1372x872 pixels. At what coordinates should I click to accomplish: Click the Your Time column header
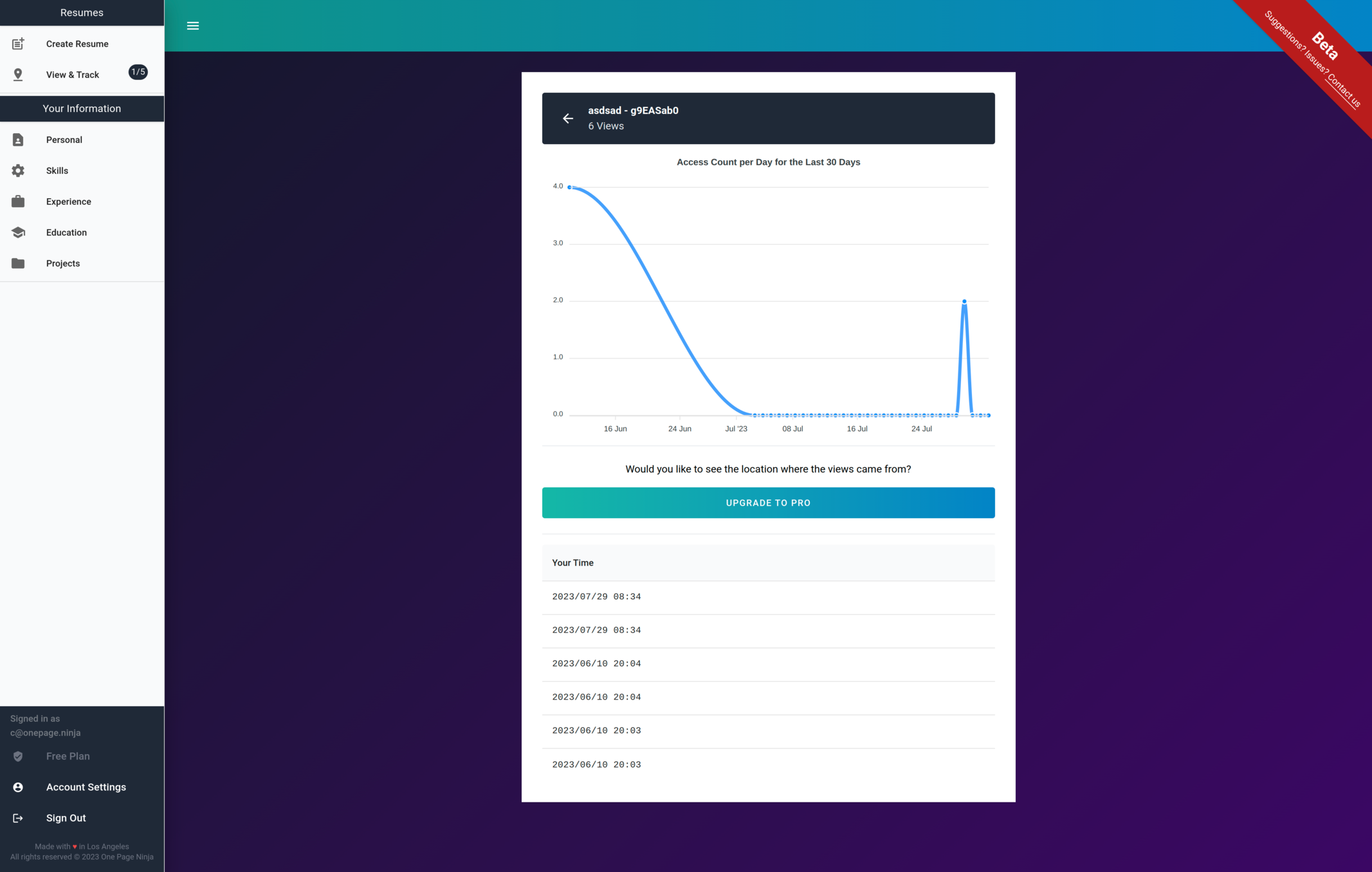[572, 562]
